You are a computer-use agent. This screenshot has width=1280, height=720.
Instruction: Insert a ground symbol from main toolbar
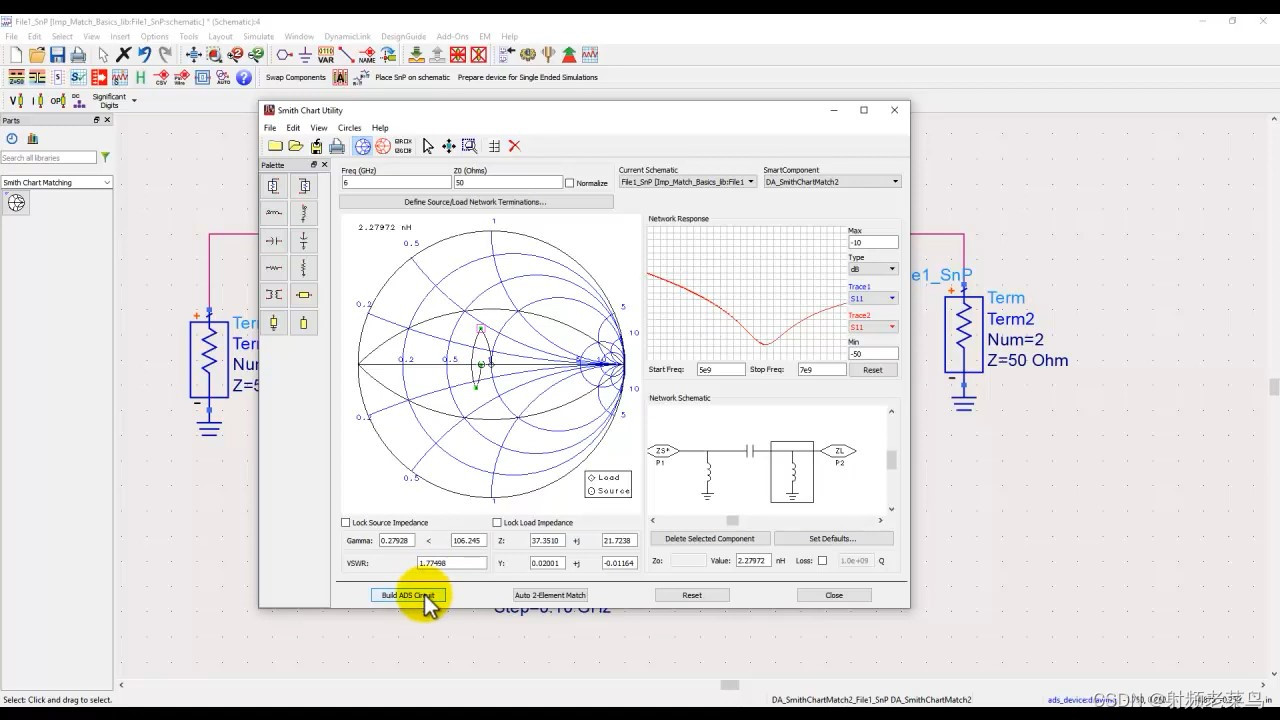pos(305,55)
